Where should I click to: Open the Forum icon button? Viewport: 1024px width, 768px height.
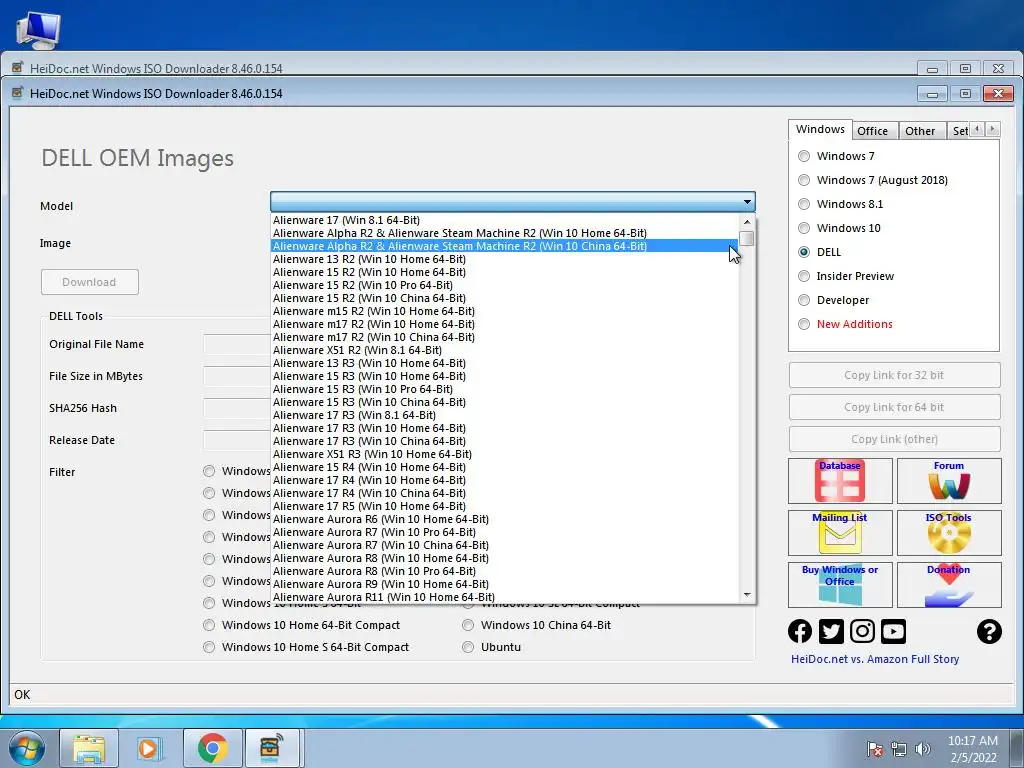(x=949, y=481)
